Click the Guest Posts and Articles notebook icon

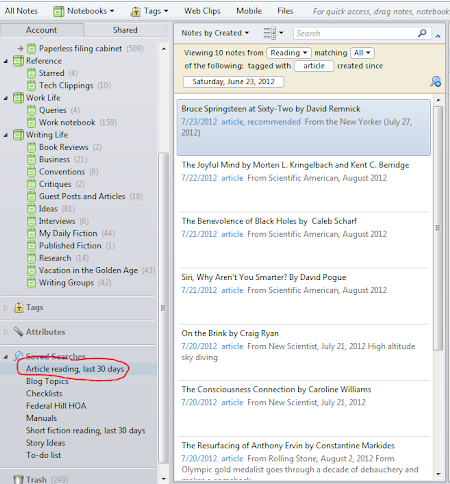[31, 197]
